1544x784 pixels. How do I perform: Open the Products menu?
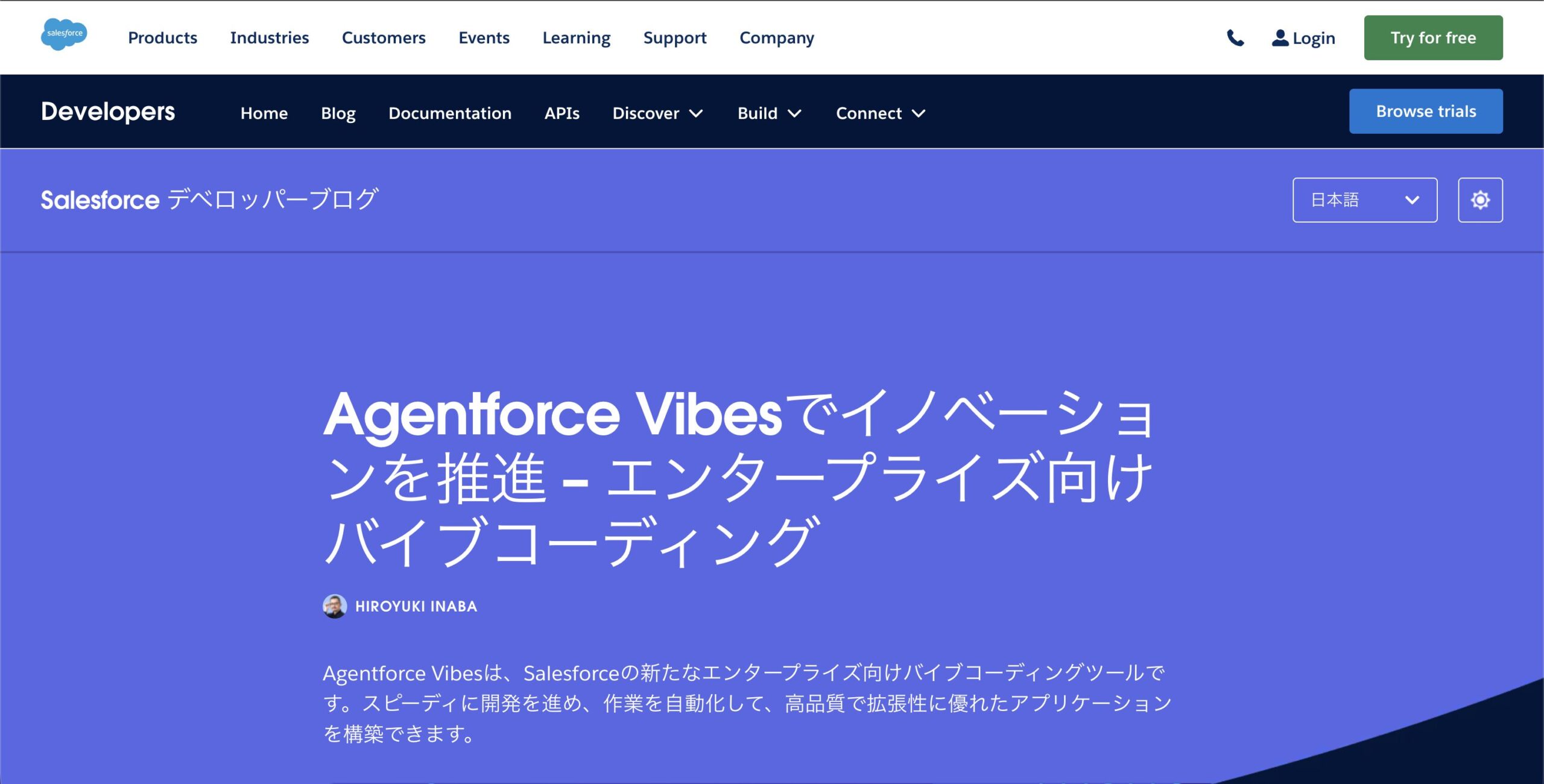[x=162, y=38]
